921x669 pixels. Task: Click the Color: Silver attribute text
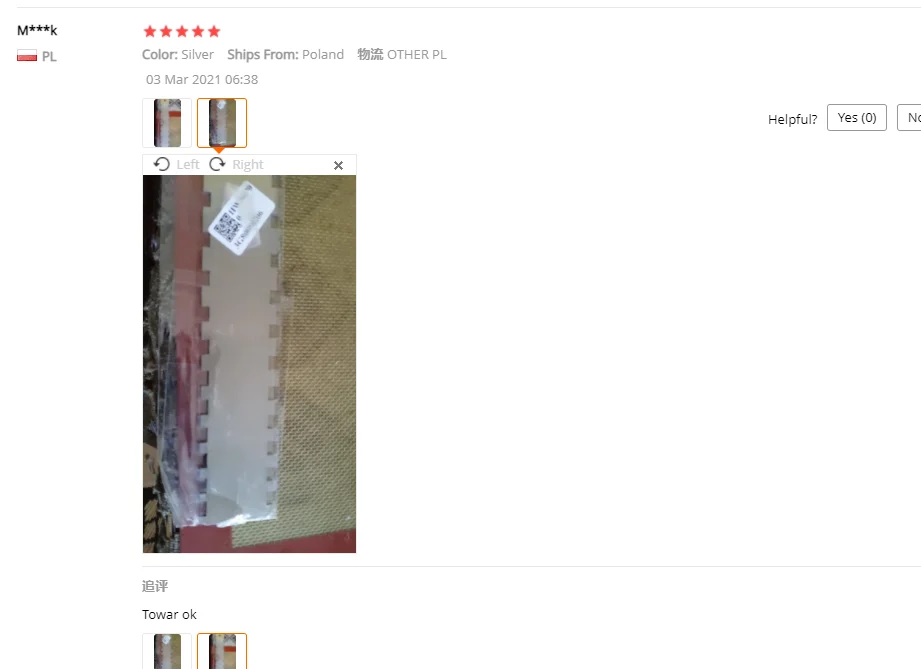click(178, 55)
